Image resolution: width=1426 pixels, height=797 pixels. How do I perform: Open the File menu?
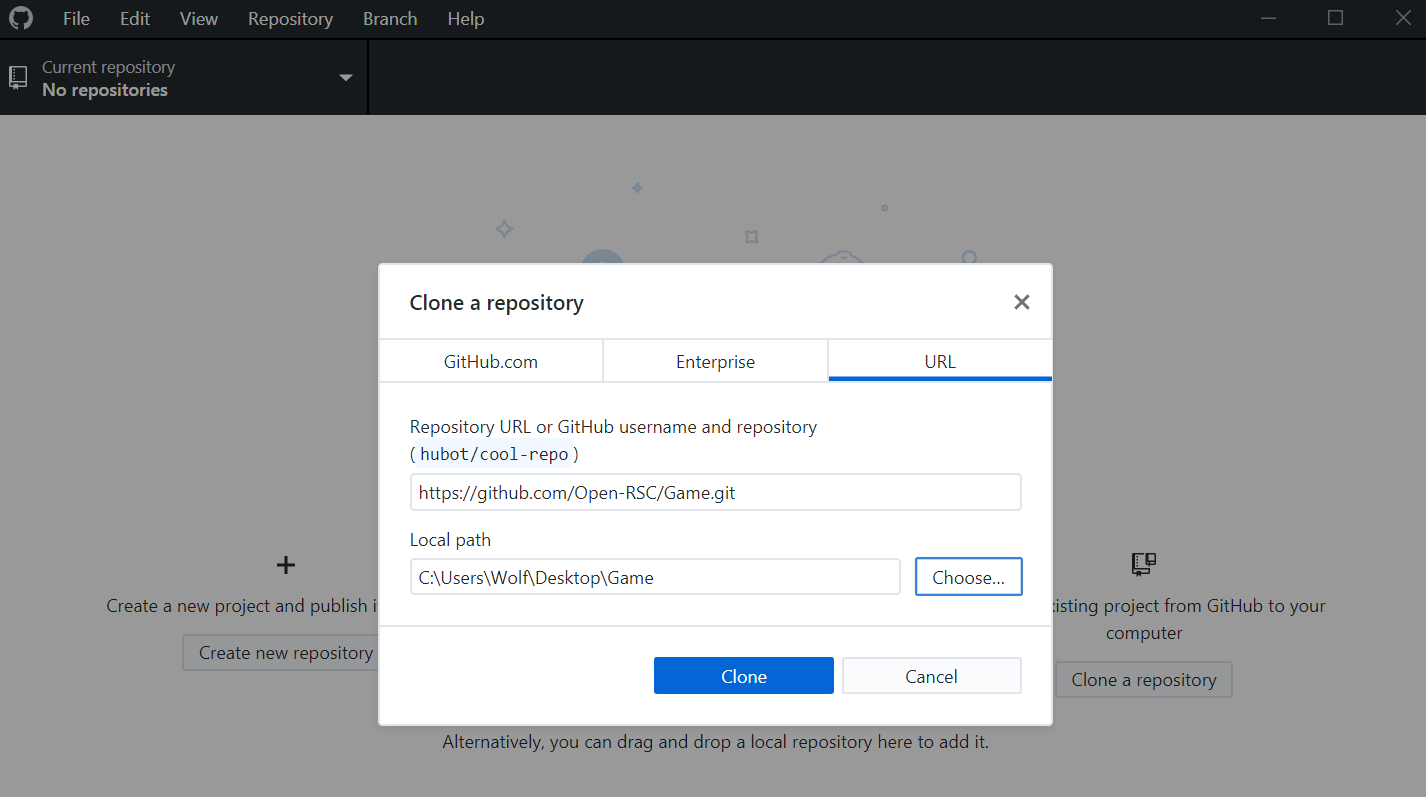[x=76, y=19]
